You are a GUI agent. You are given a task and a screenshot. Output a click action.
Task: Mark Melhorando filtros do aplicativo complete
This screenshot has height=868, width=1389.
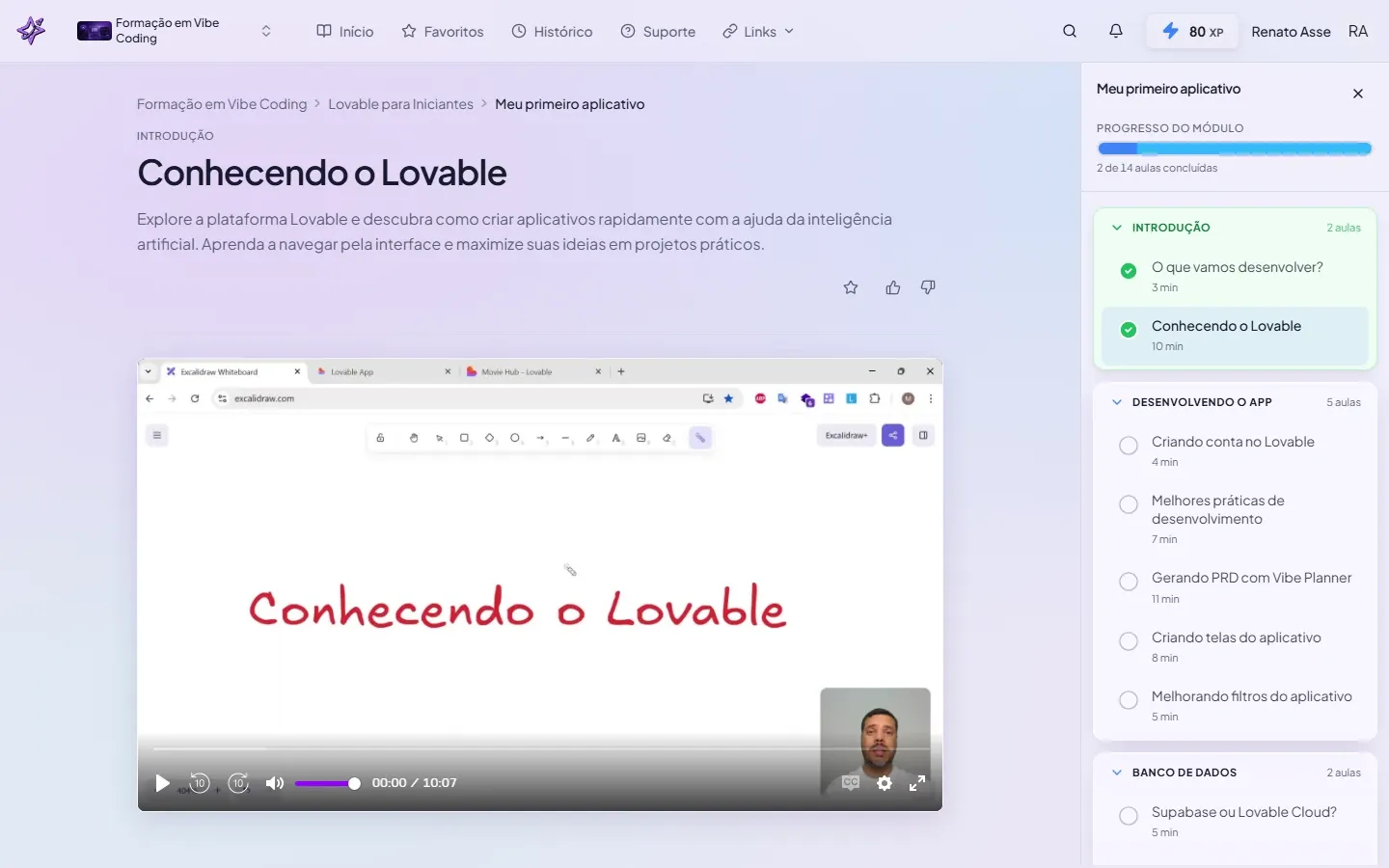(1129, 700)
